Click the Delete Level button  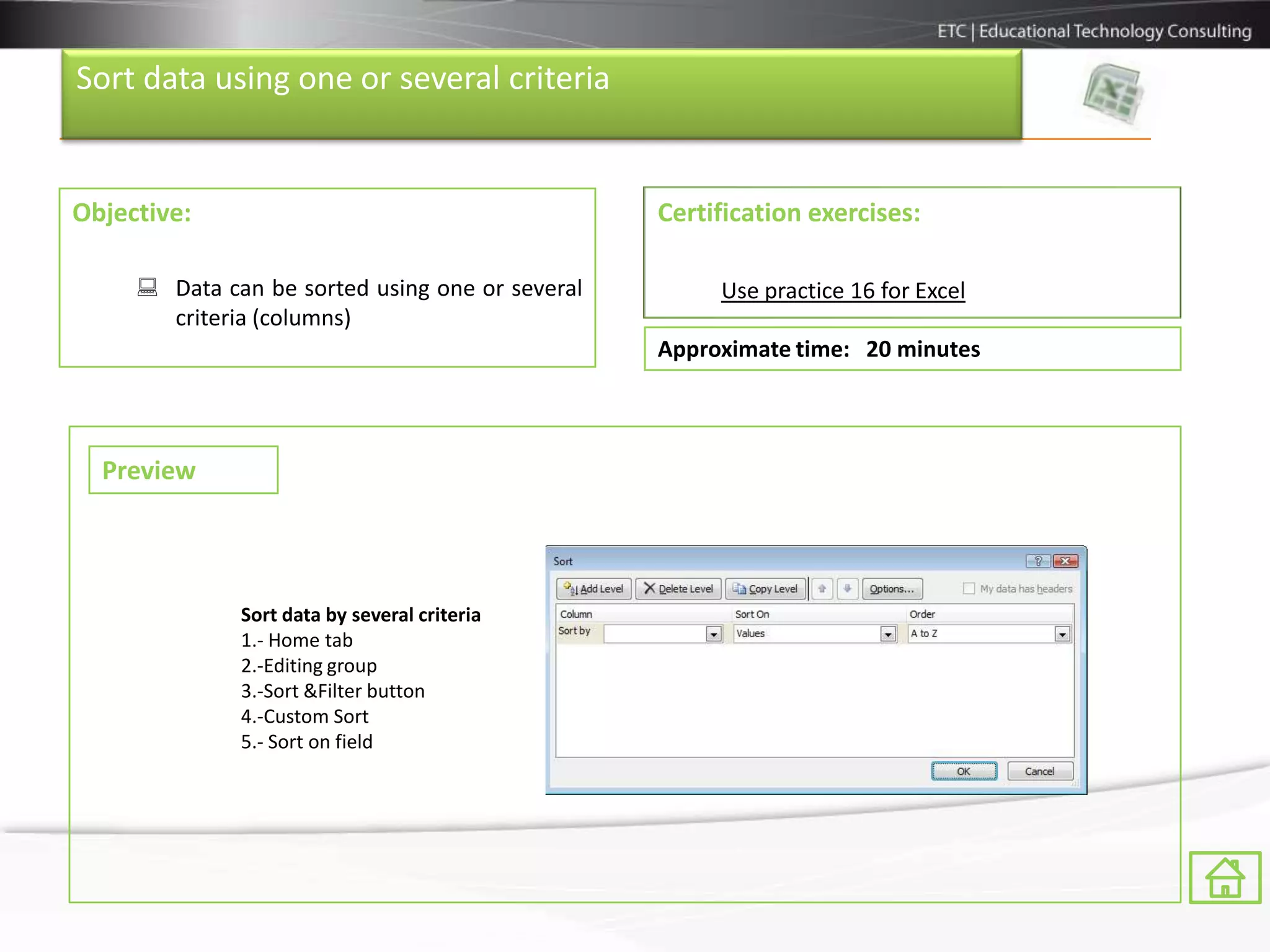tap(678, 589)
